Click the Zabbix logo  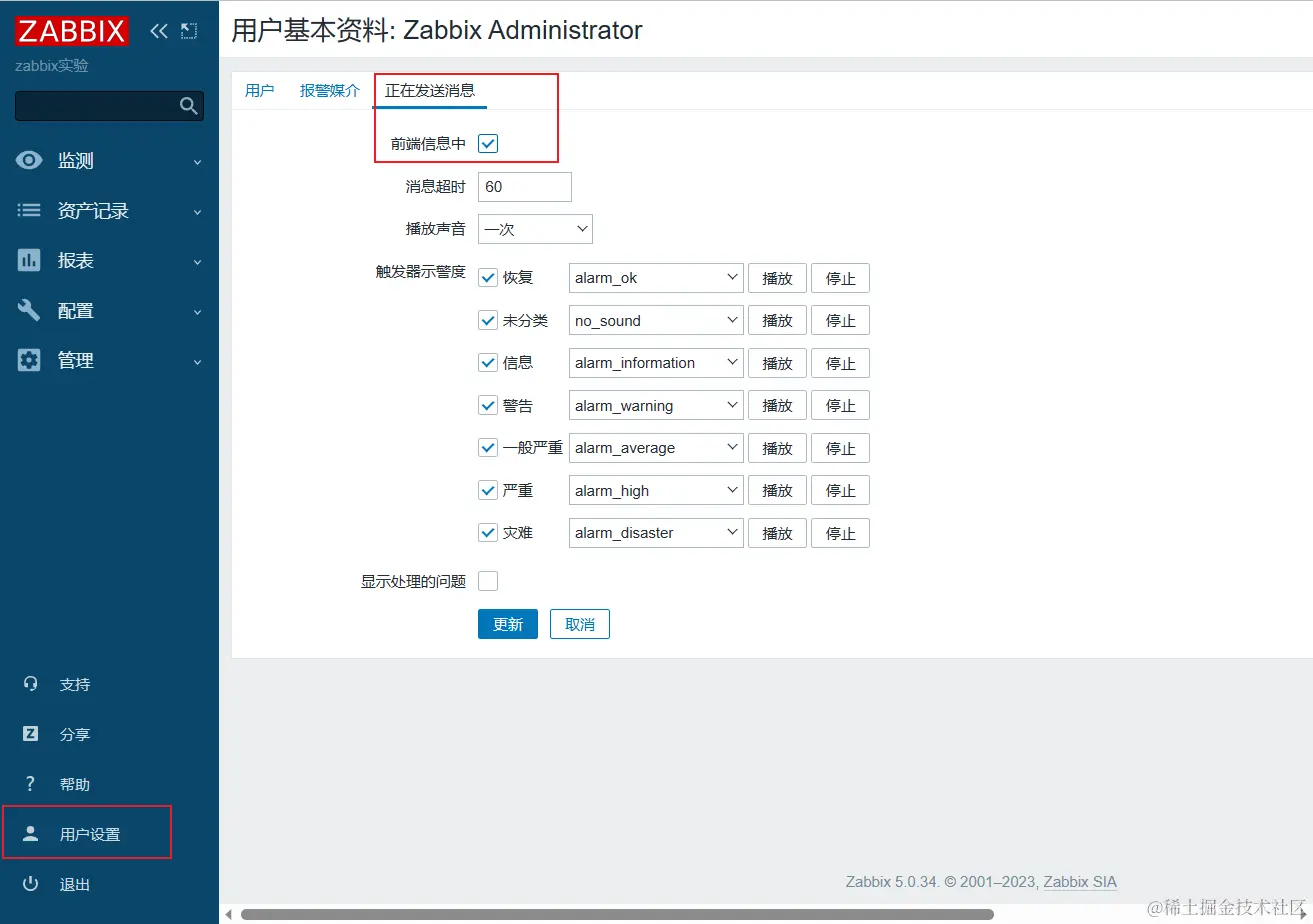[x=72, y=31]
